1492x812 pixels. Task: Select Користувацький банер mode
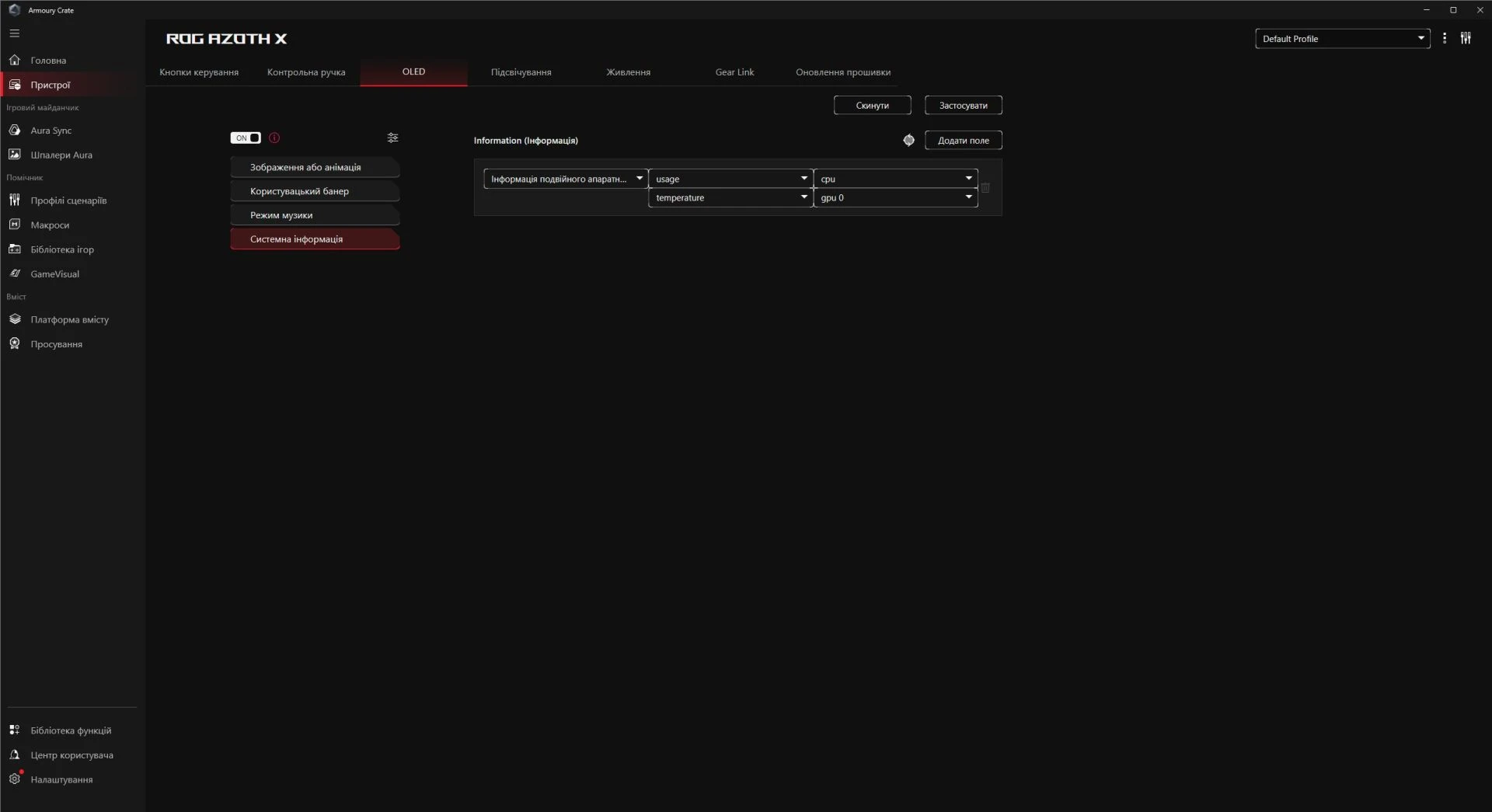[x=315, y=191]
